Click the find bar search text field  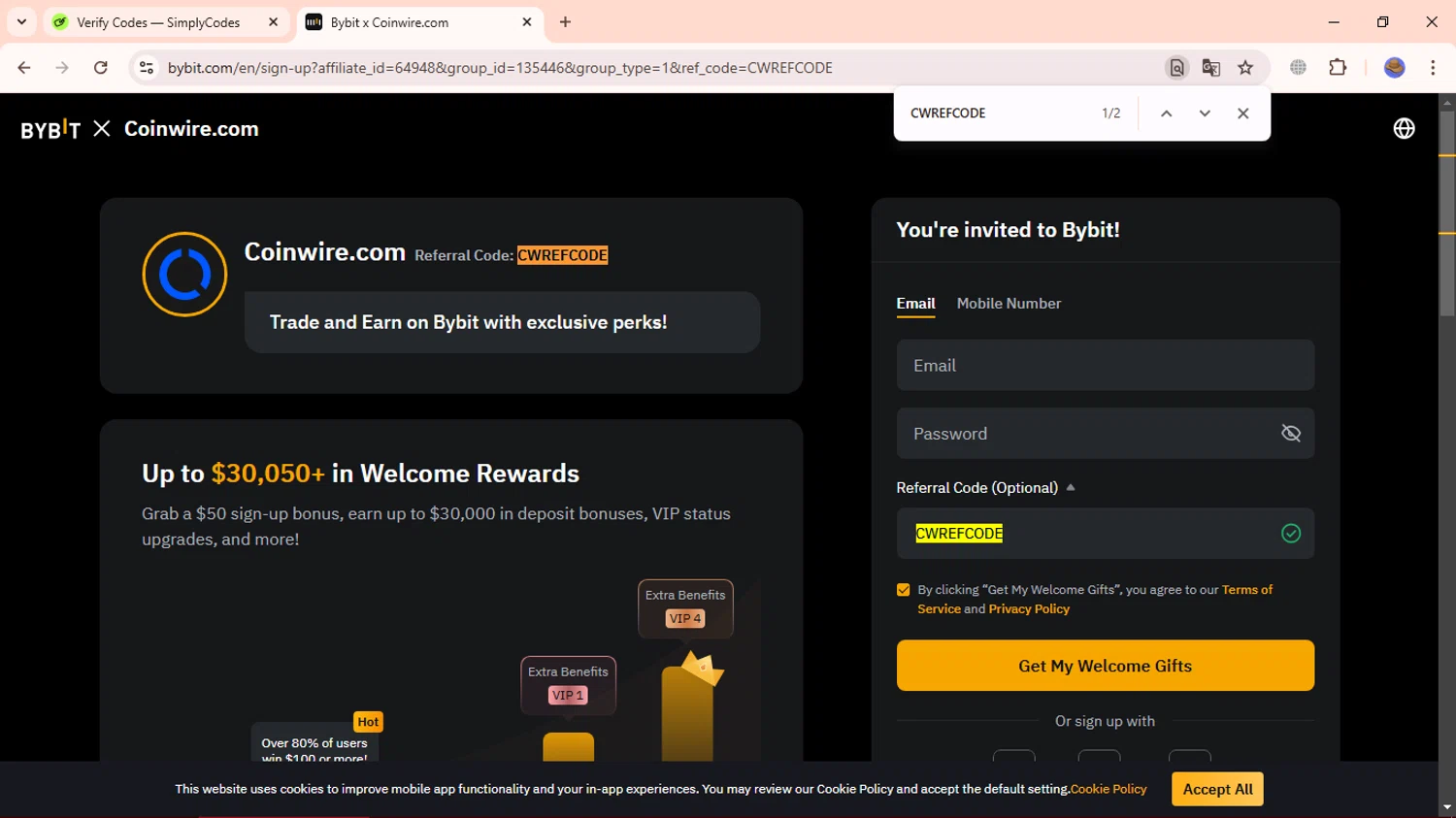click(x=995, y=114)
